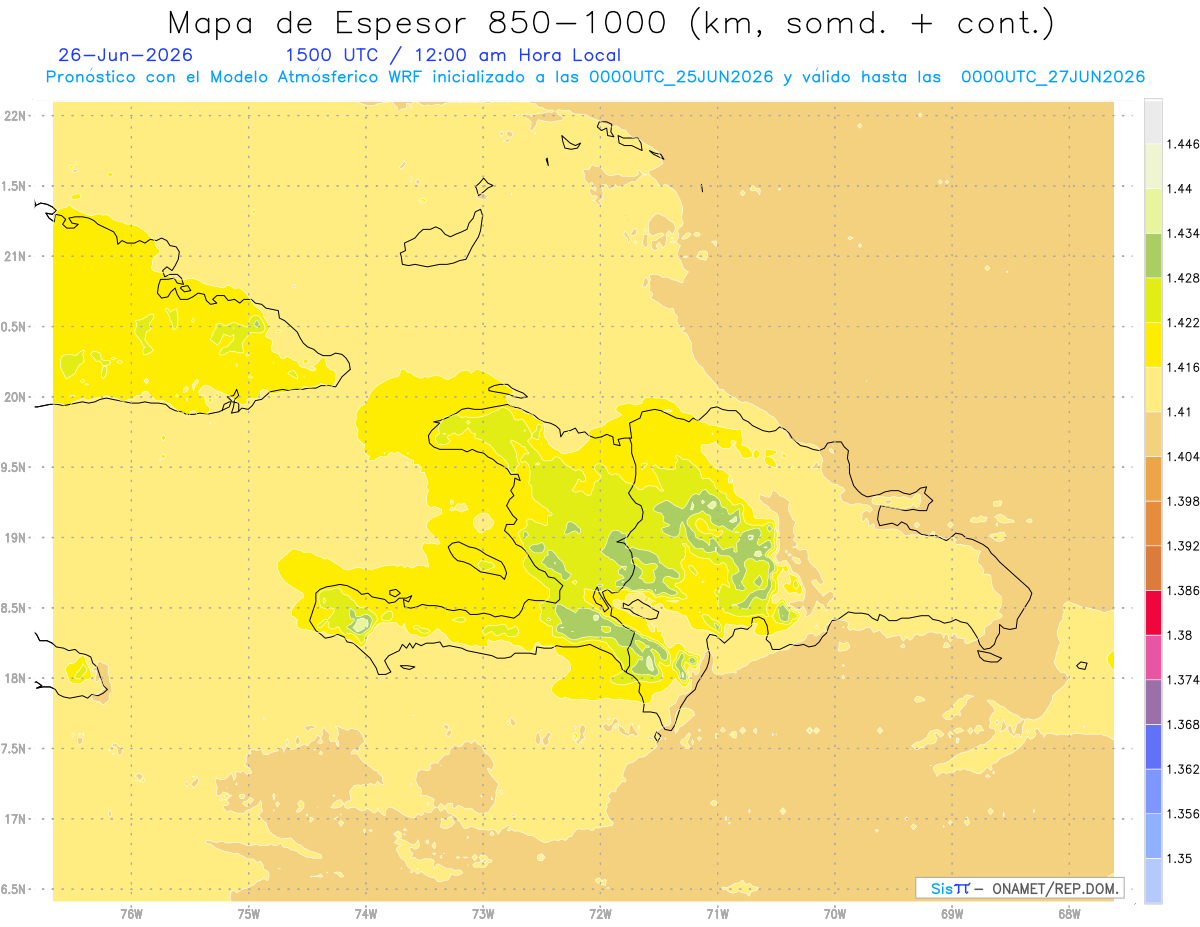Click the legend value 1.434
This screenshot has width=1200, height=927.
1183,233
